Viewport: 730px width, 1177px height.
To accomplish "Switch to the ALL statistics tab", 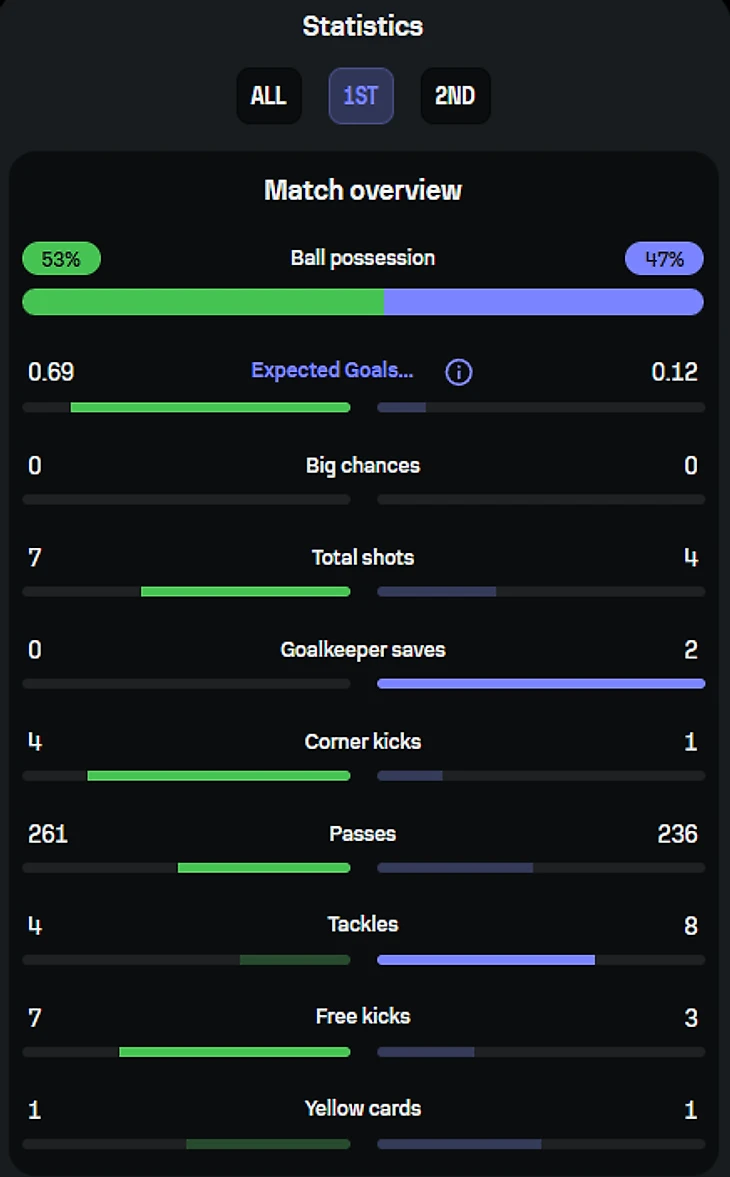I will pos(268,96).
